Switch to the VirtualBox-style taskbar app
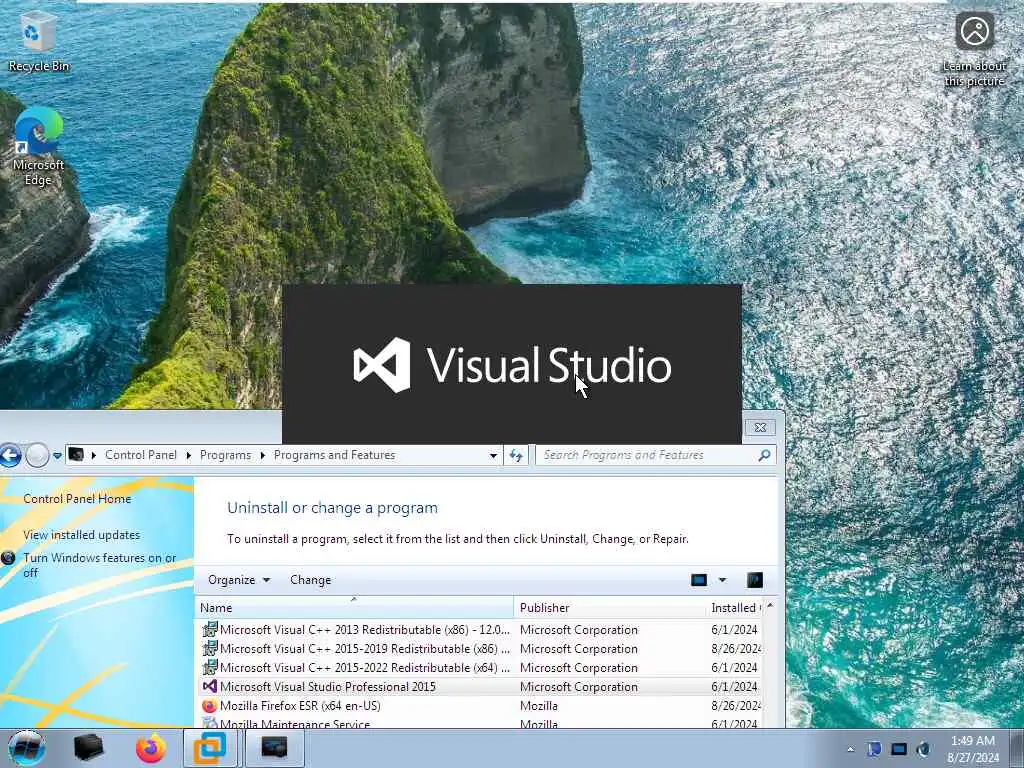 pos(210,748)
